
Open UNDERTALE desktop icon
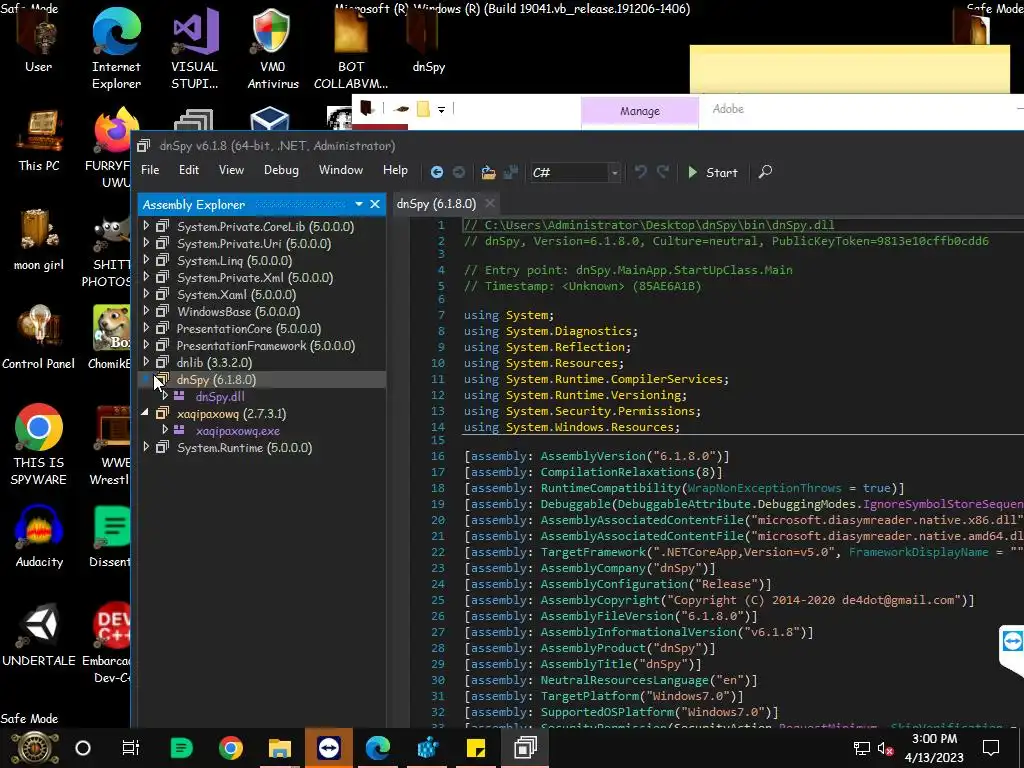click(x=39, y=633)
